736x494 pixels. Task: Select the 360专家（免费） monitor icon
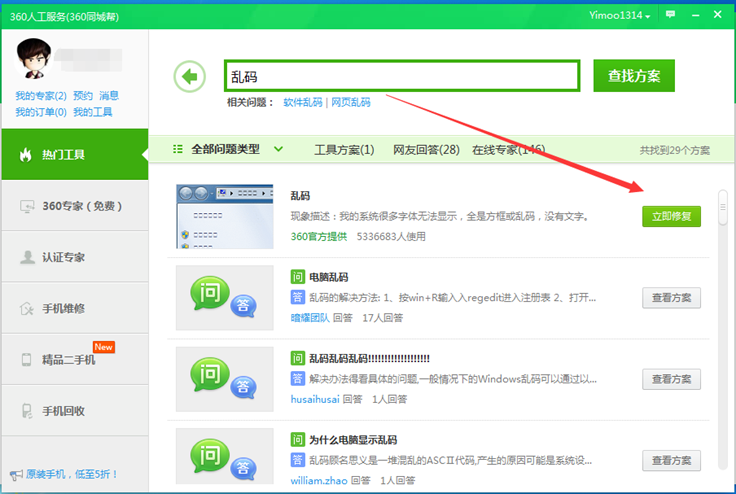(27, 206)
